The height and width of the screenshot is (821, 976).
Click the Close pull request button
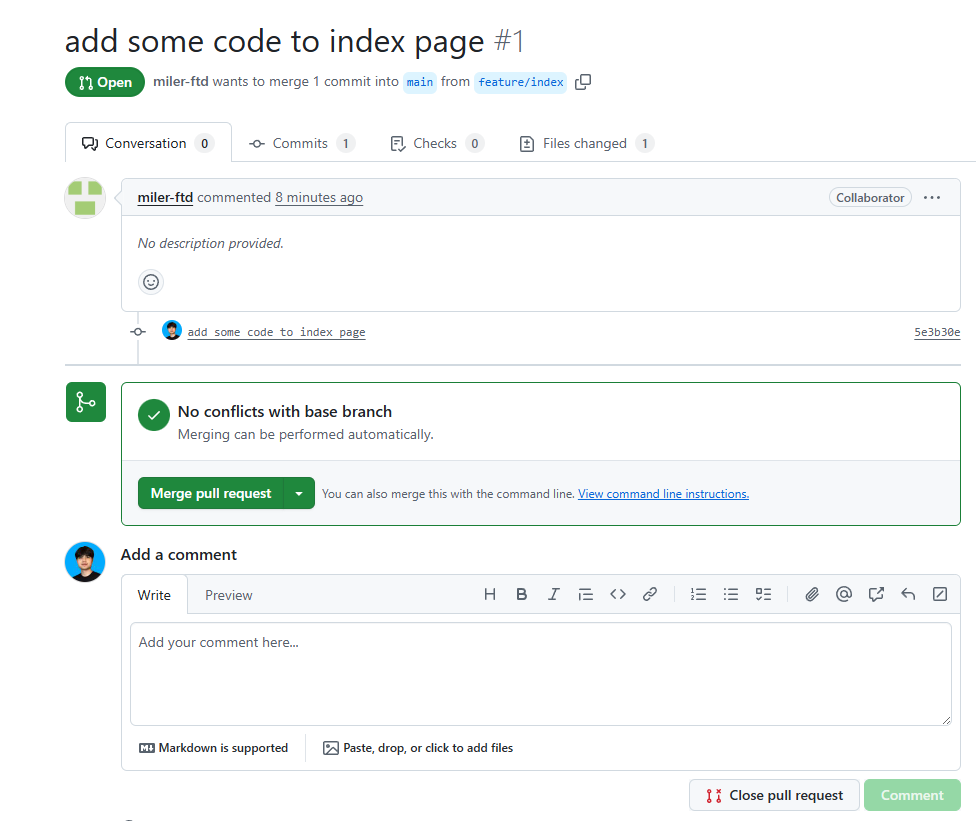point(774,795)
